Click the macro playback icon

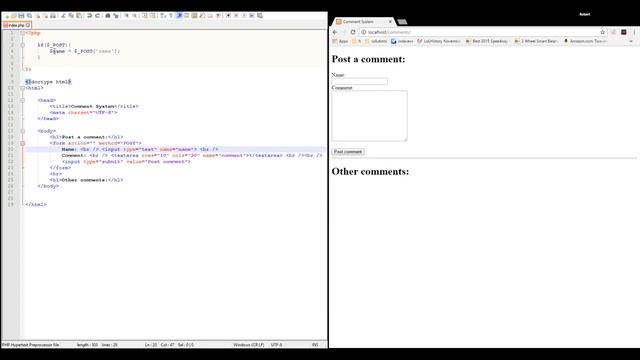(244, 16)
